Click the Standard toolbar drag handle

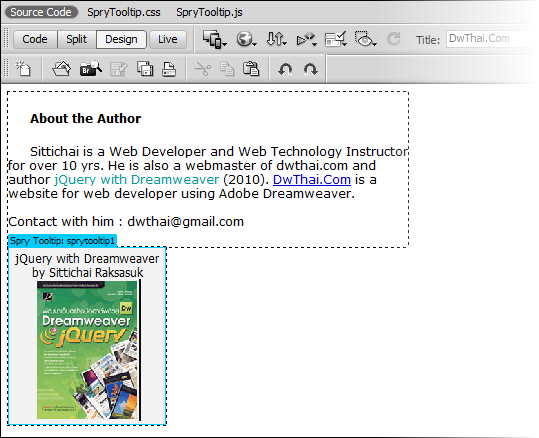pos(6,68)
